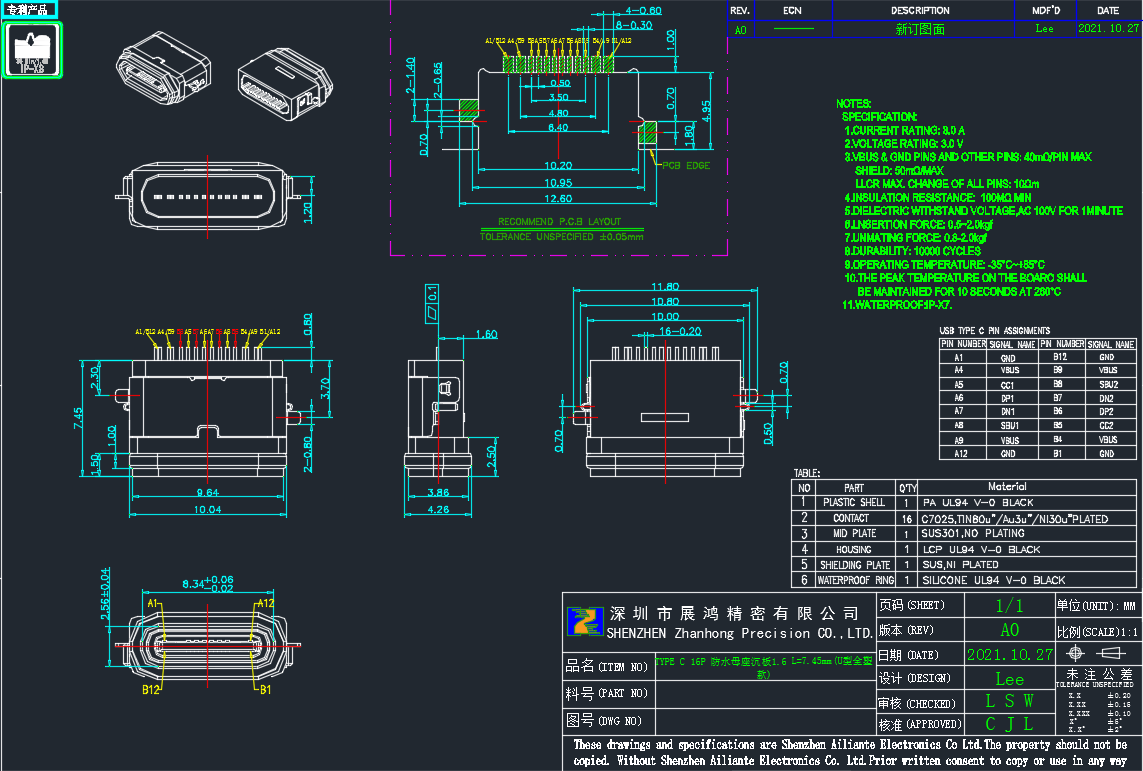The image size is (1143, 771).
Task: Click the checked-by initials L S W
Action: [1010, 701]
